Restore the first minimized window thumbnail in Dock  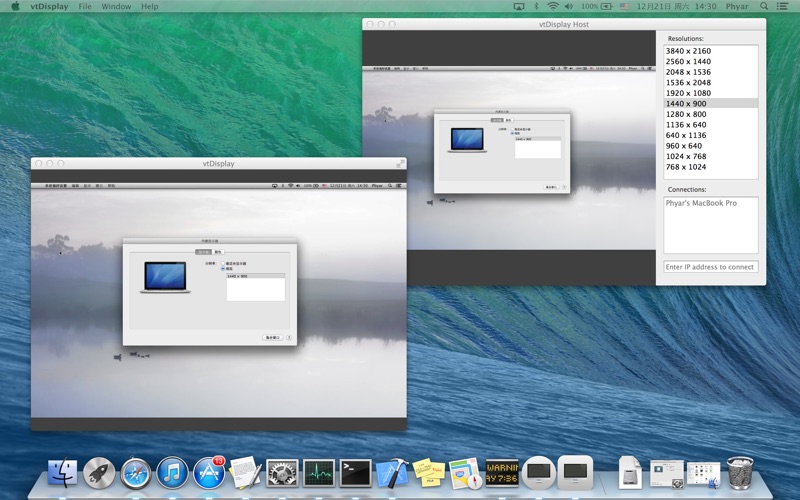[x=667, y=473]
